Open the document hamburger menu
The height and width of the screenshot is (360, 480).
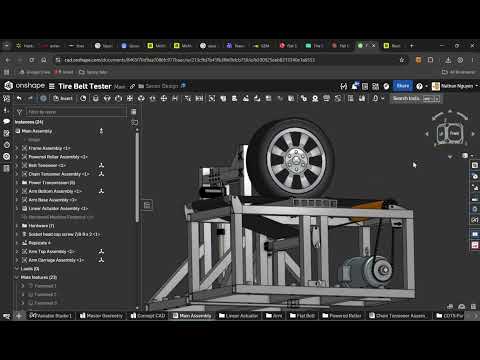(x=52, y=86)
